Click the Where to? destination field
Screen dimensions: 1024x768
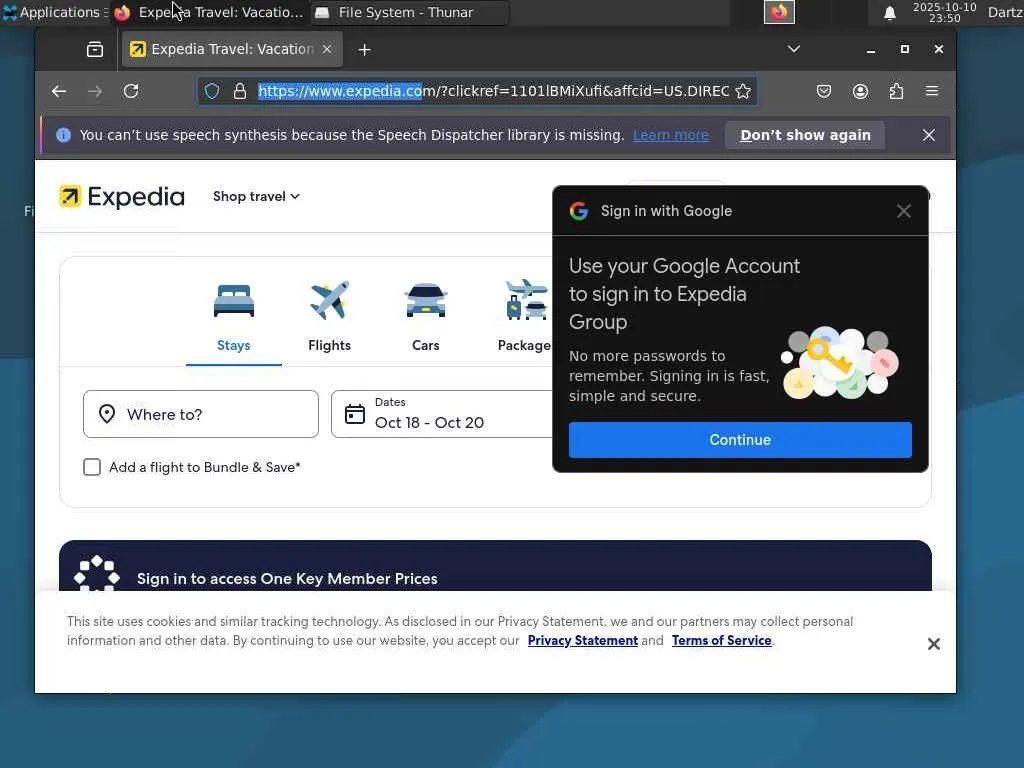pyautogui.click(x=201, y=414)
